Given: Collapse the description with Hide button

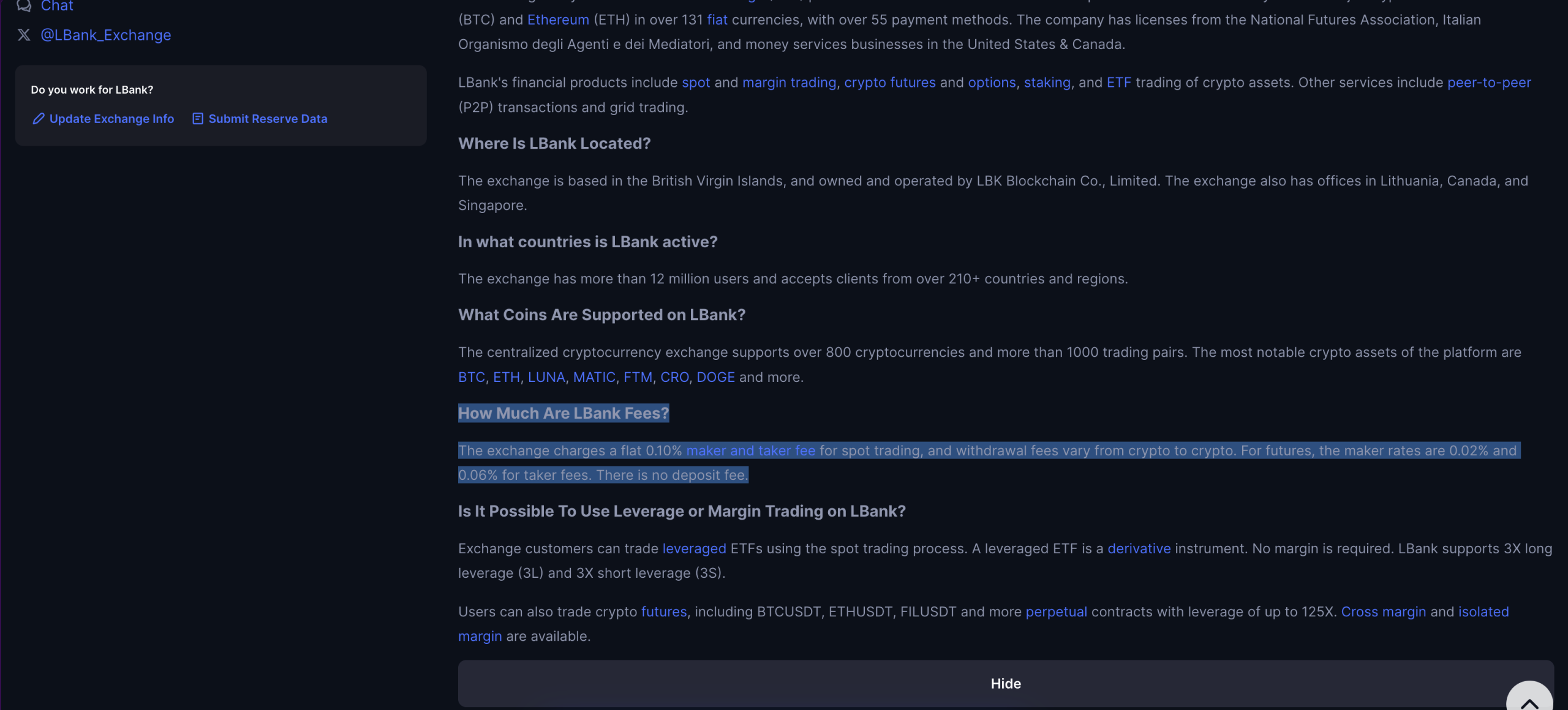Looking at the screenshot, I should pyautogui.click(x=1006, y=684).
